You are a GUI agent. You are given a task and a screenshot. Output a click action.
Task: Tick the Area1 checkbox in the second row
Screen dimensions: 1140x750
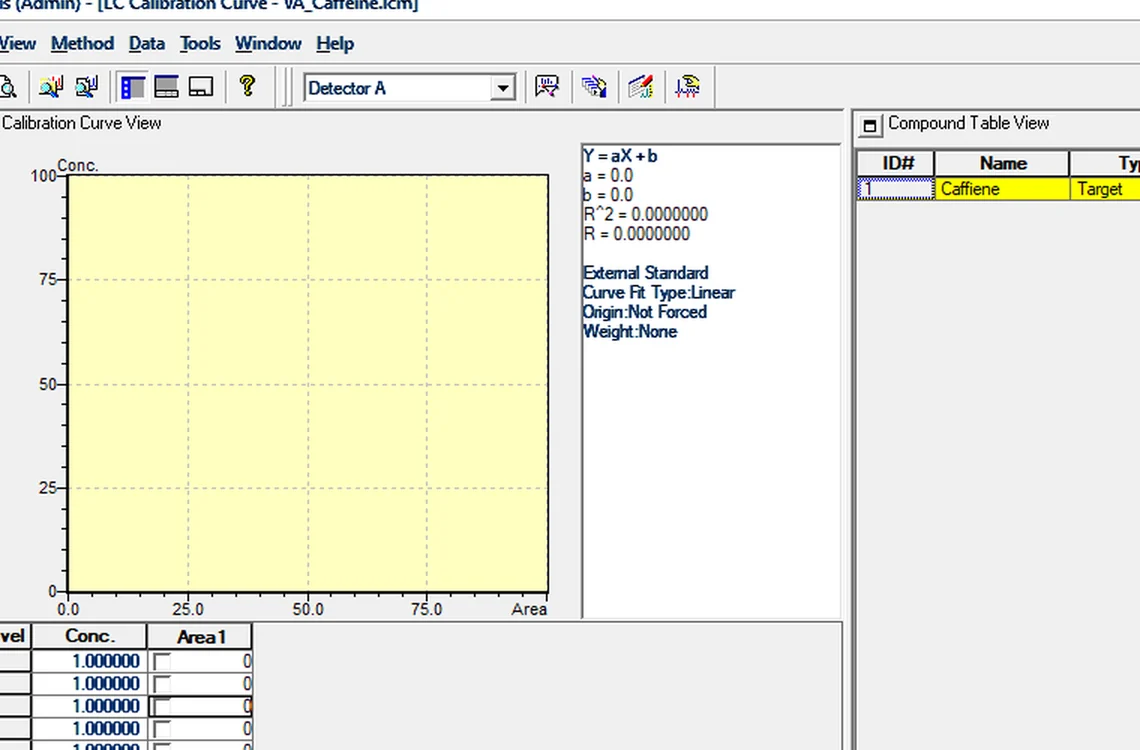coord(162,685)
